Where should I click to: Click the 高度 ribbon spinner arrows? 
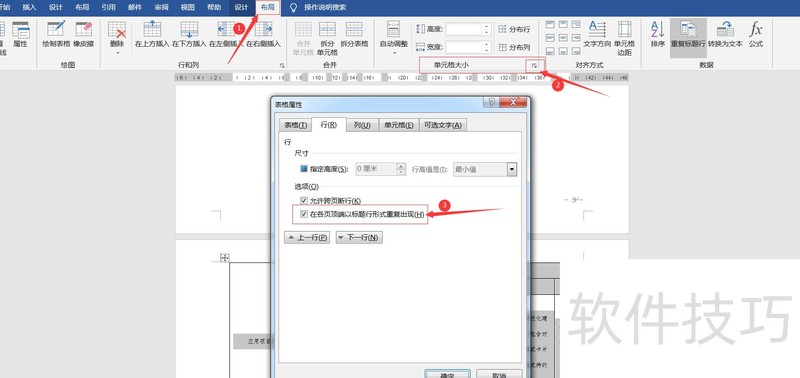click(487, 29)
